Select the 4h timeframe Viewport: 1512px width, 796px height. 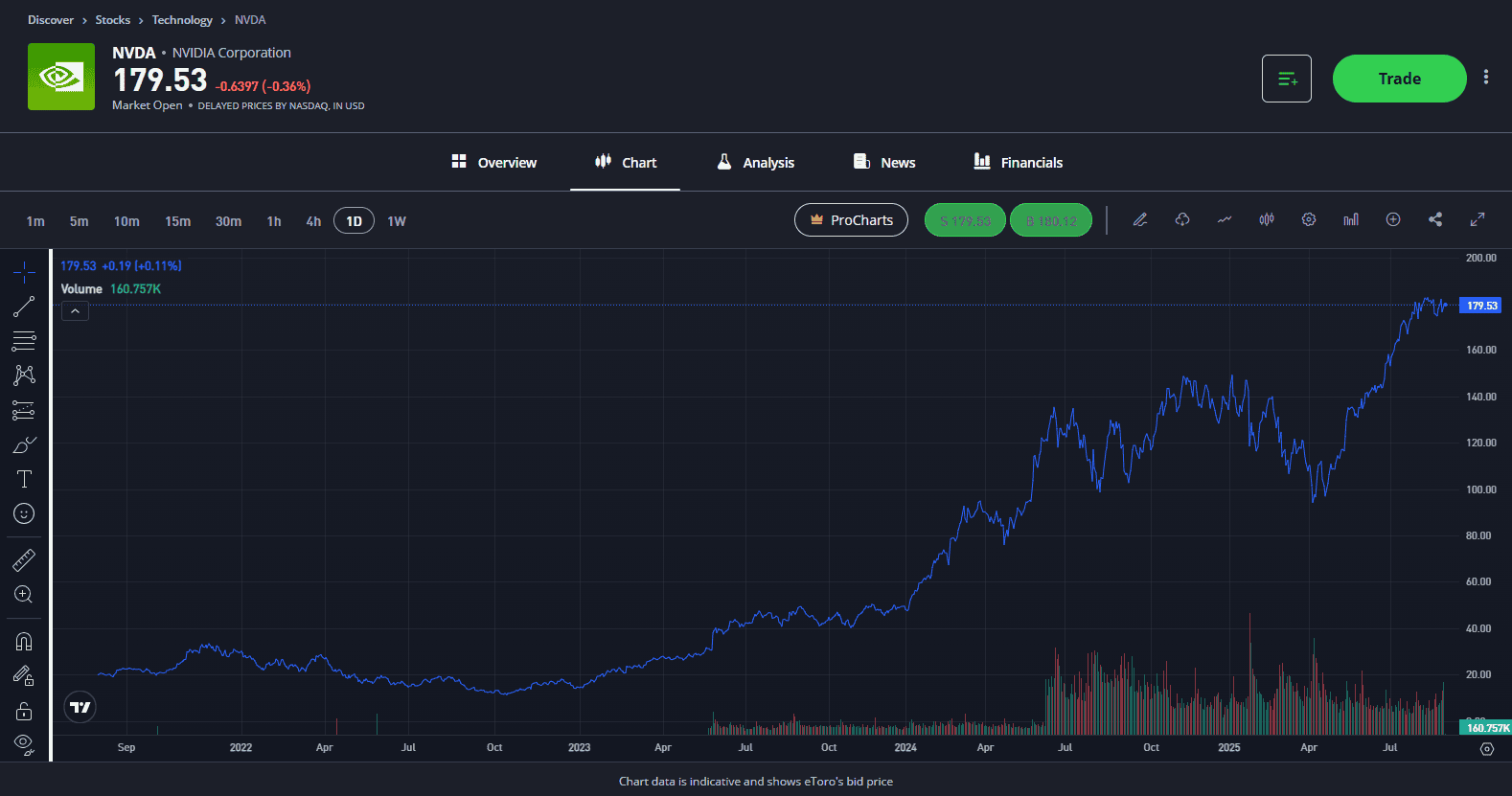(x=313, y=221)
